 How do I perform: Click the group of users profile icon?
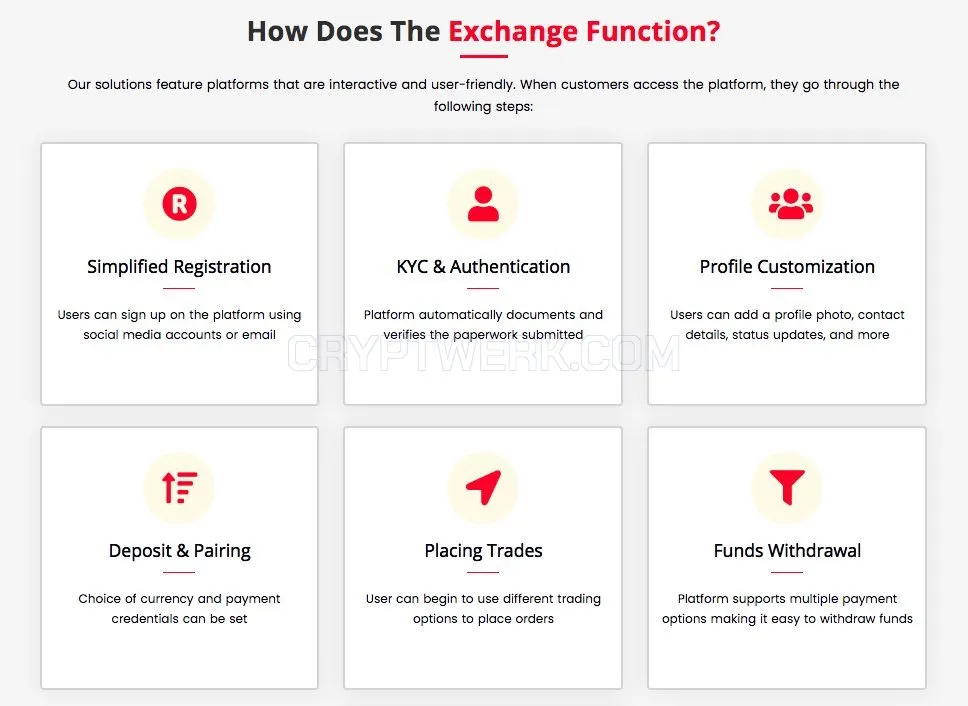tap(791, 204)
